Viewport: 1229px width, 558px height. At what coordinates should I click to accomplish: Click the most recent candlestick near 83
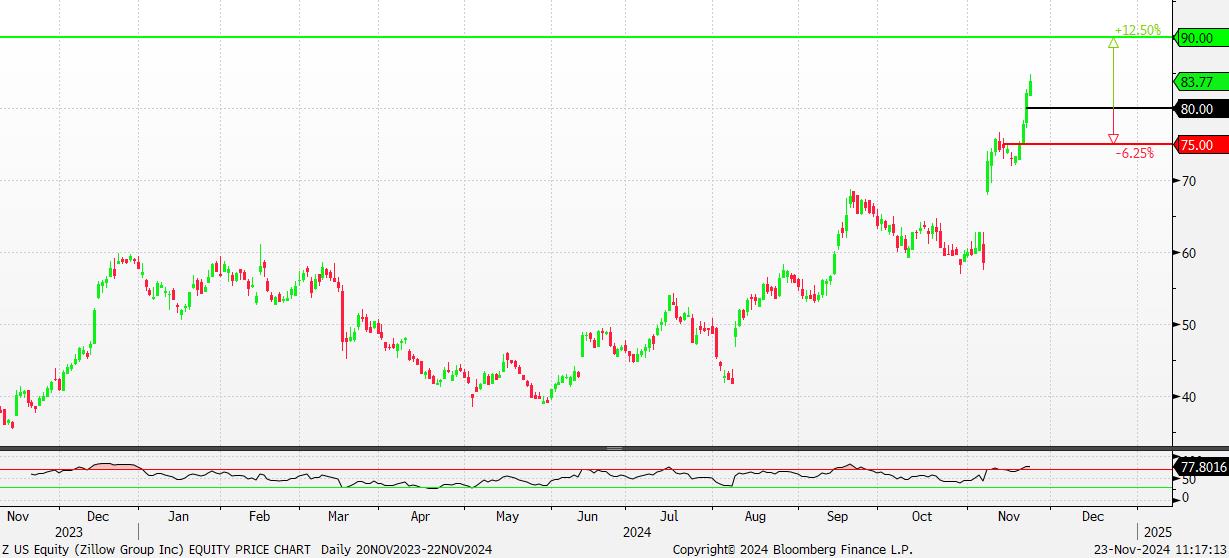[1030, 86]
